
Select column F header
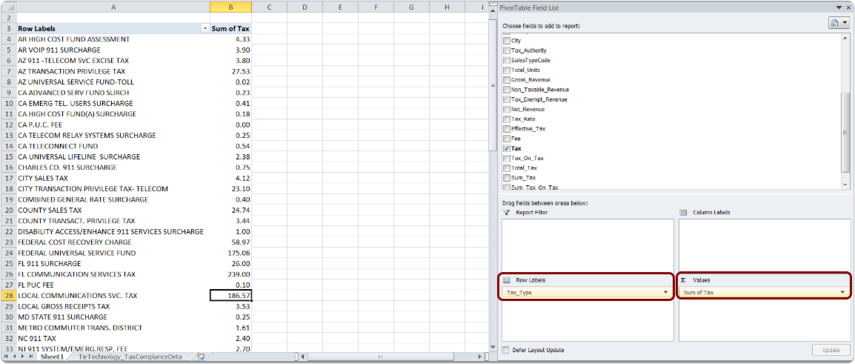tap(376, 7)
